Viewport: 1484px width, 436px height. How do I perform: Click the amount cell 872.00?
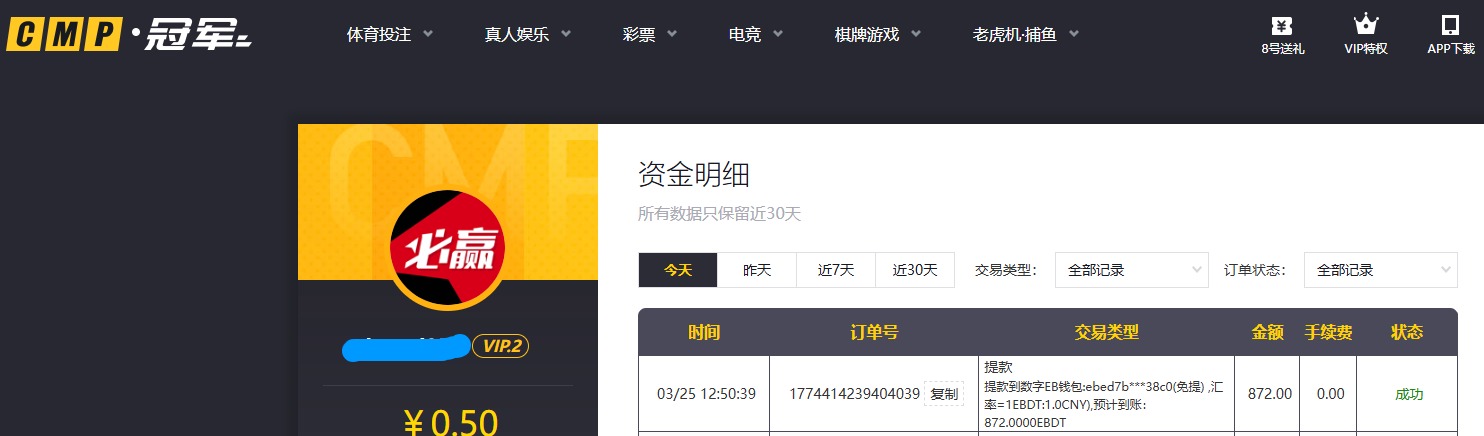pyautogui.click(x=1270, y=394)
